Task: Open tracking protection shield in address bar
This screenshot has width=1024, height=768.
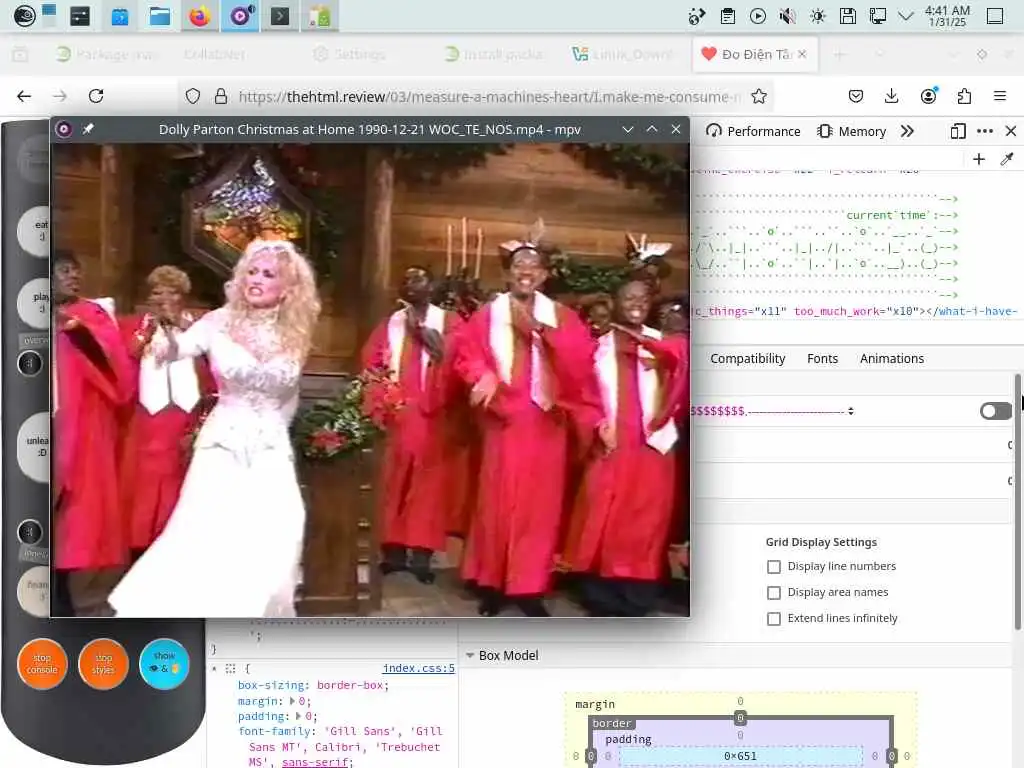Action: point(193,97)
